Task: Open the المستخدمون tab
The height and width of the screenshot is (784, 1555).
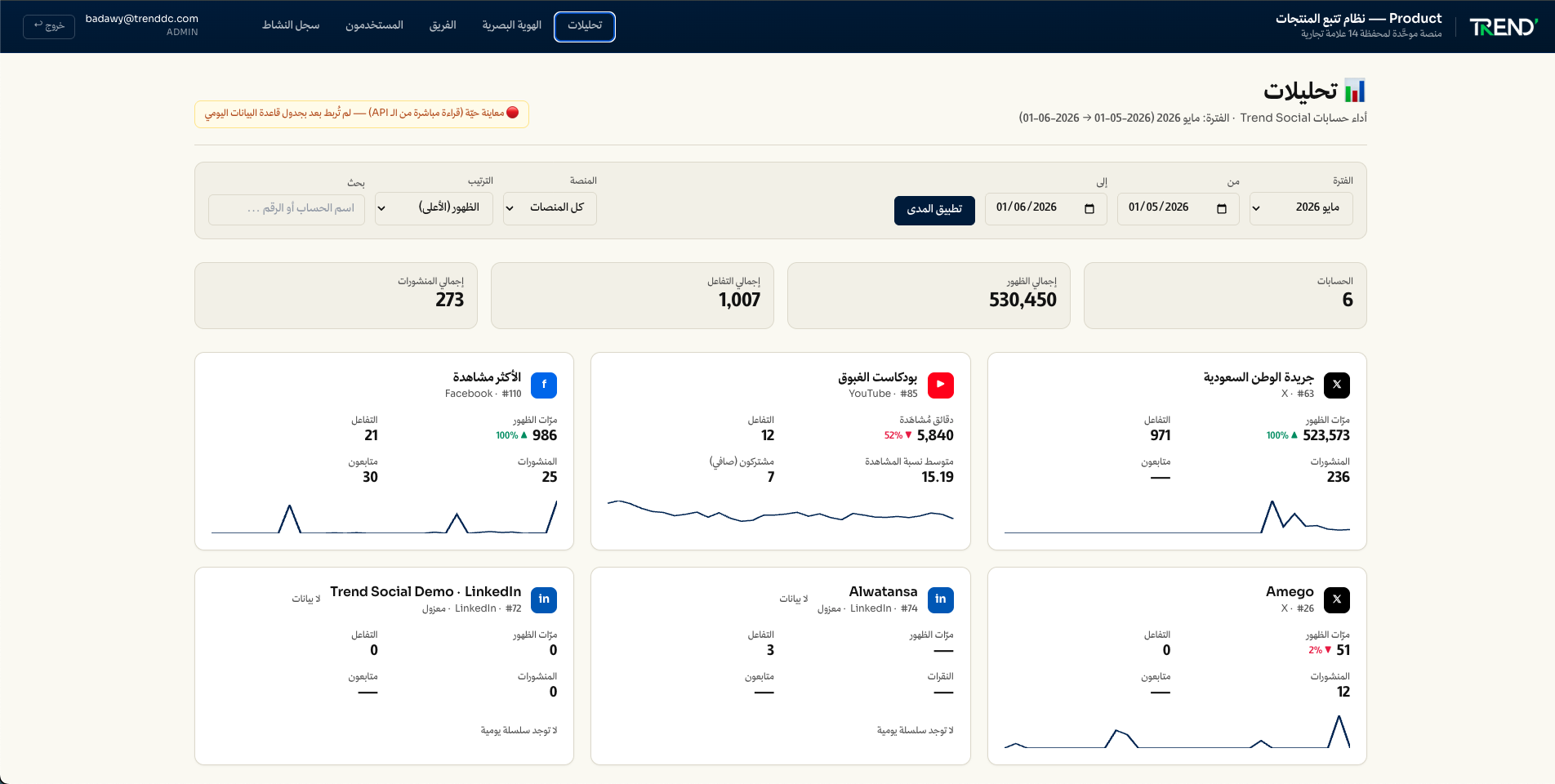Action: pos(374,26)
